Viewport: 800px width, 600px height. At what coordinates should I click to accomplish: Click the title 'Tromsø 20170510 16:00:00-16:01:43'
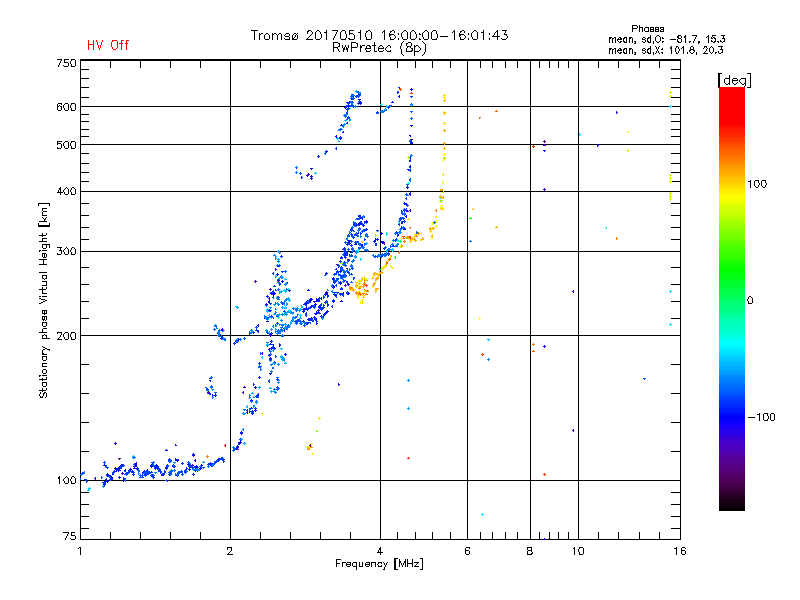379,35
